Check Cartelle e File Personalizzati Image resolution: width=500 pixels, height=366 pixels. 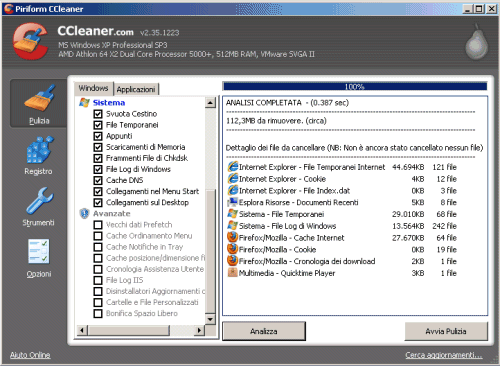pyautogui.click(x=98, y=302)
